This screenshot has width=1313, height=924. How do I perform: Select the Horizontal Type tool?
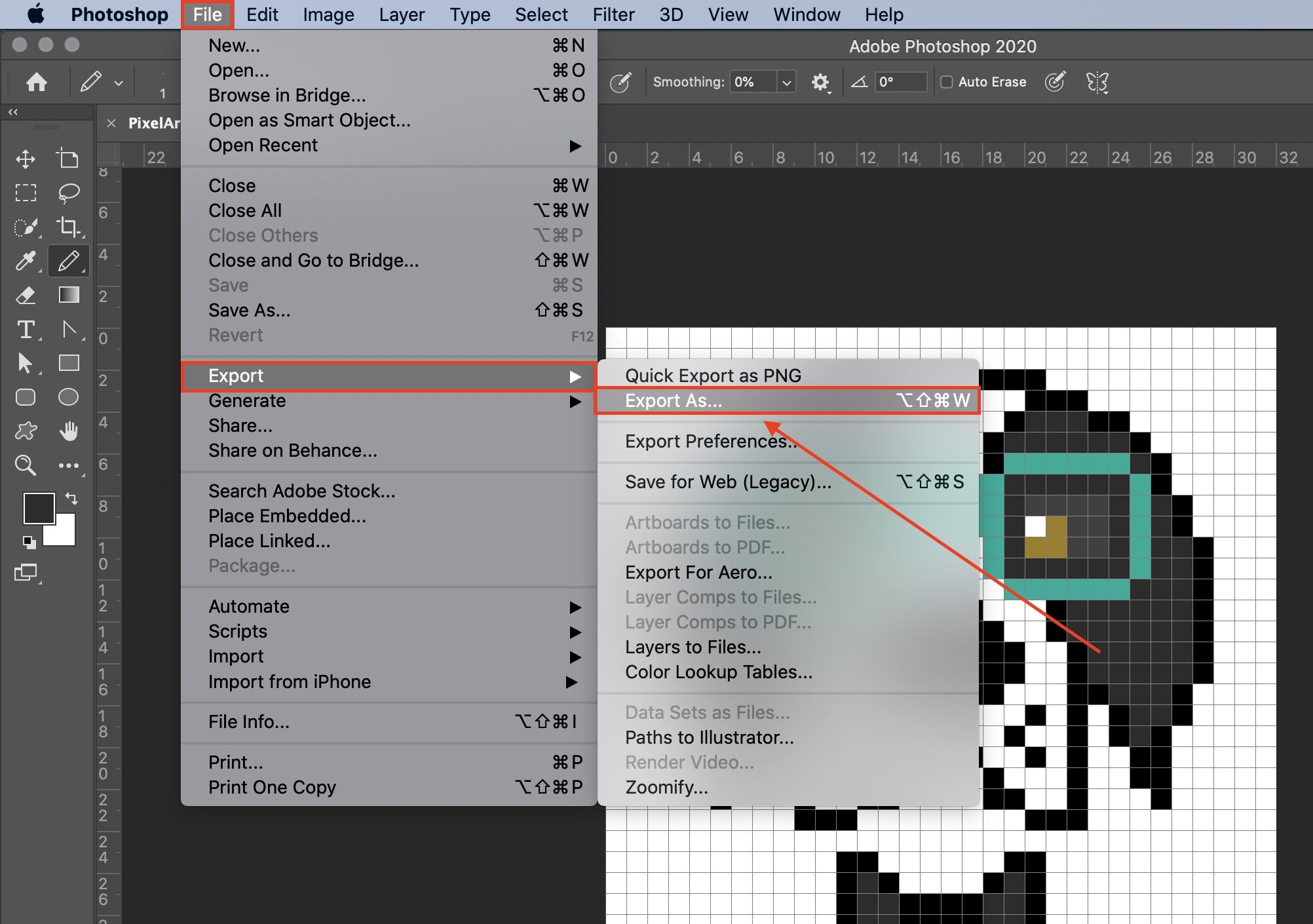pos(26,330)
